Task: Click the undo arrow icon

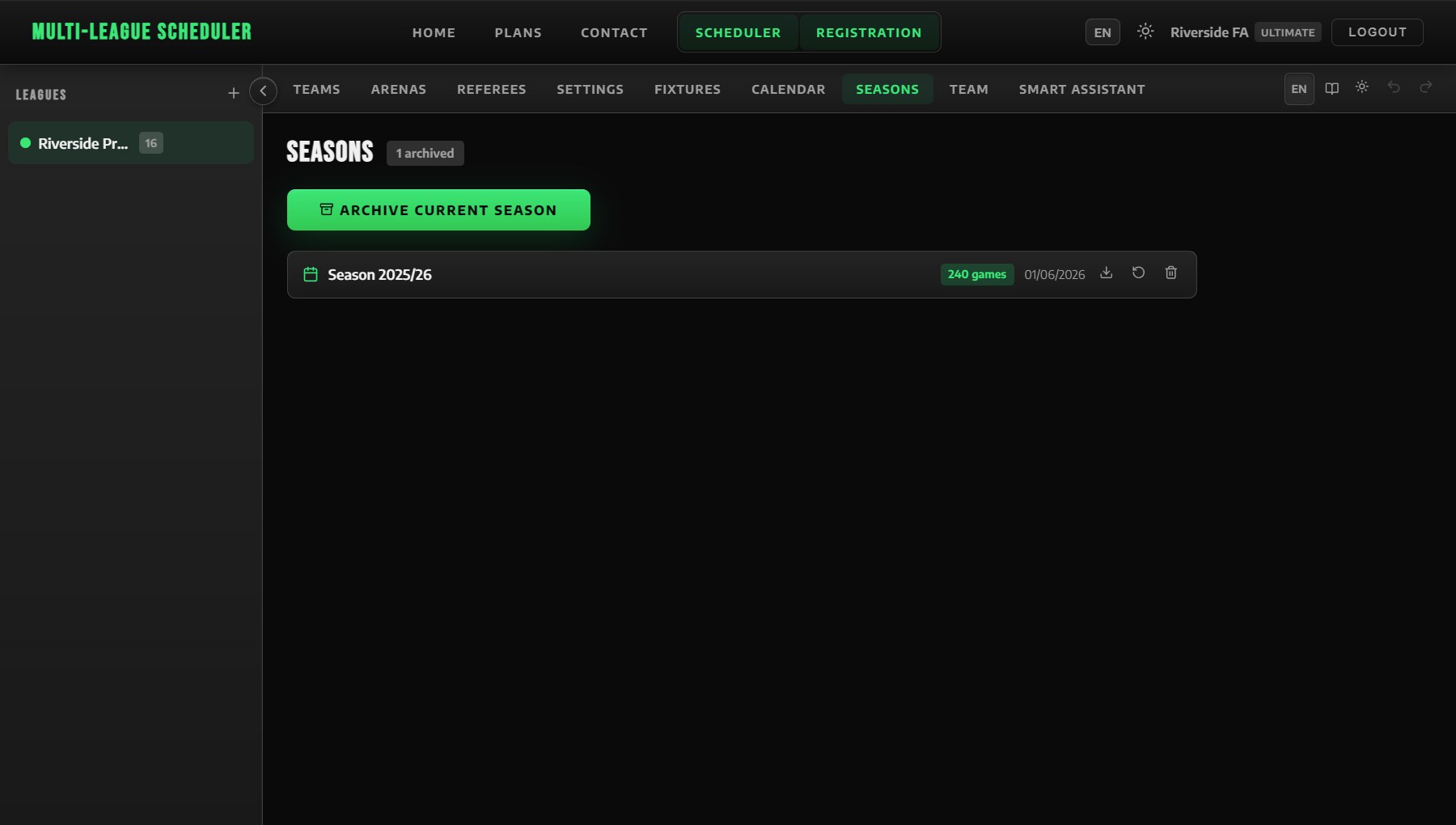Action: point(1394,87)
